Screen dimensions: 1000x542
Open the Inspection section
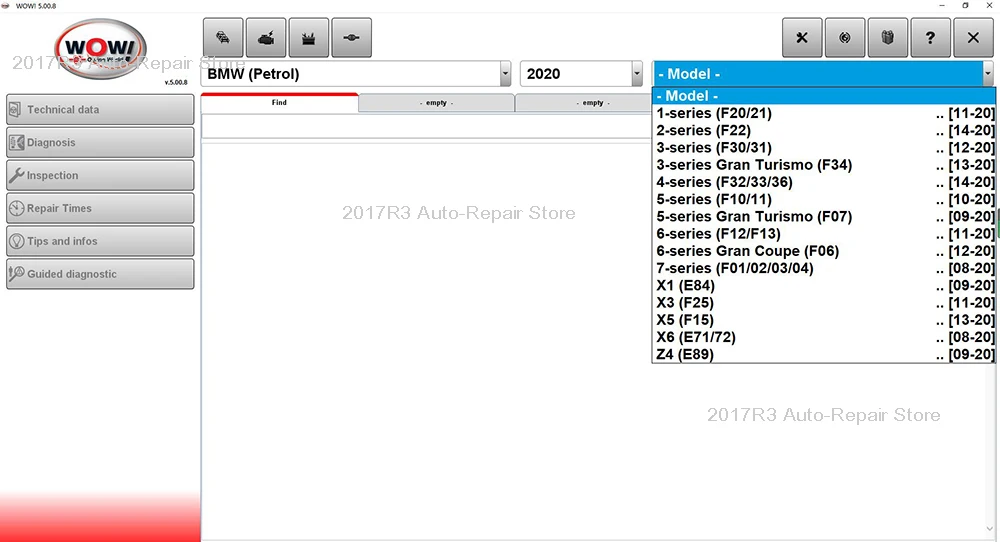point(100,175)
